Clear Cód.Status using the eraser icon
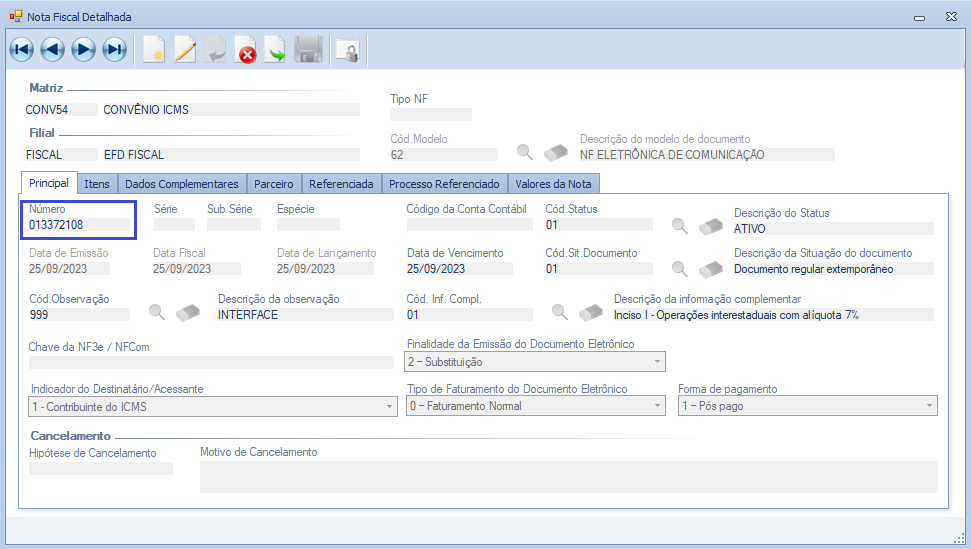This screenshot has width=971, height=549. click(x=710, y=226)
